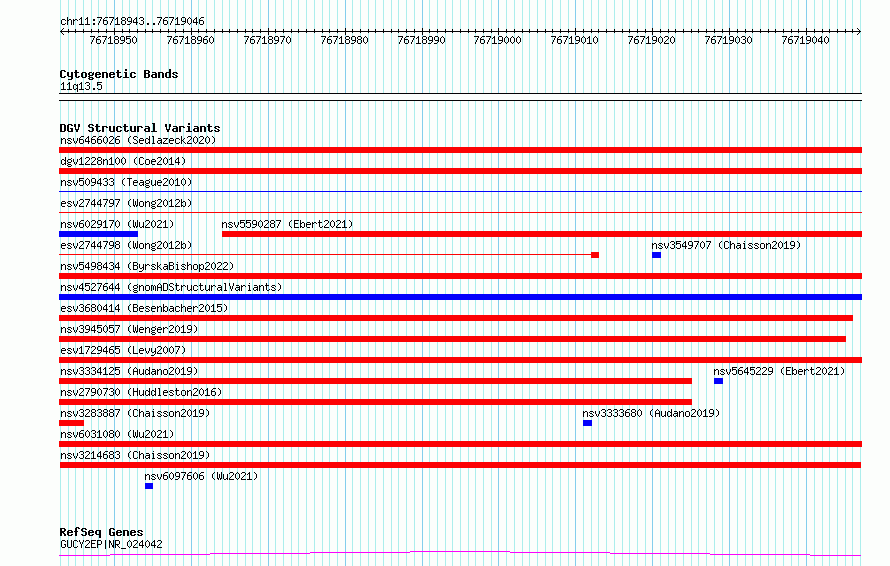
Task: Click the 76718990 ruler position label
Action: pyautogui.click(x=421, y=40)
